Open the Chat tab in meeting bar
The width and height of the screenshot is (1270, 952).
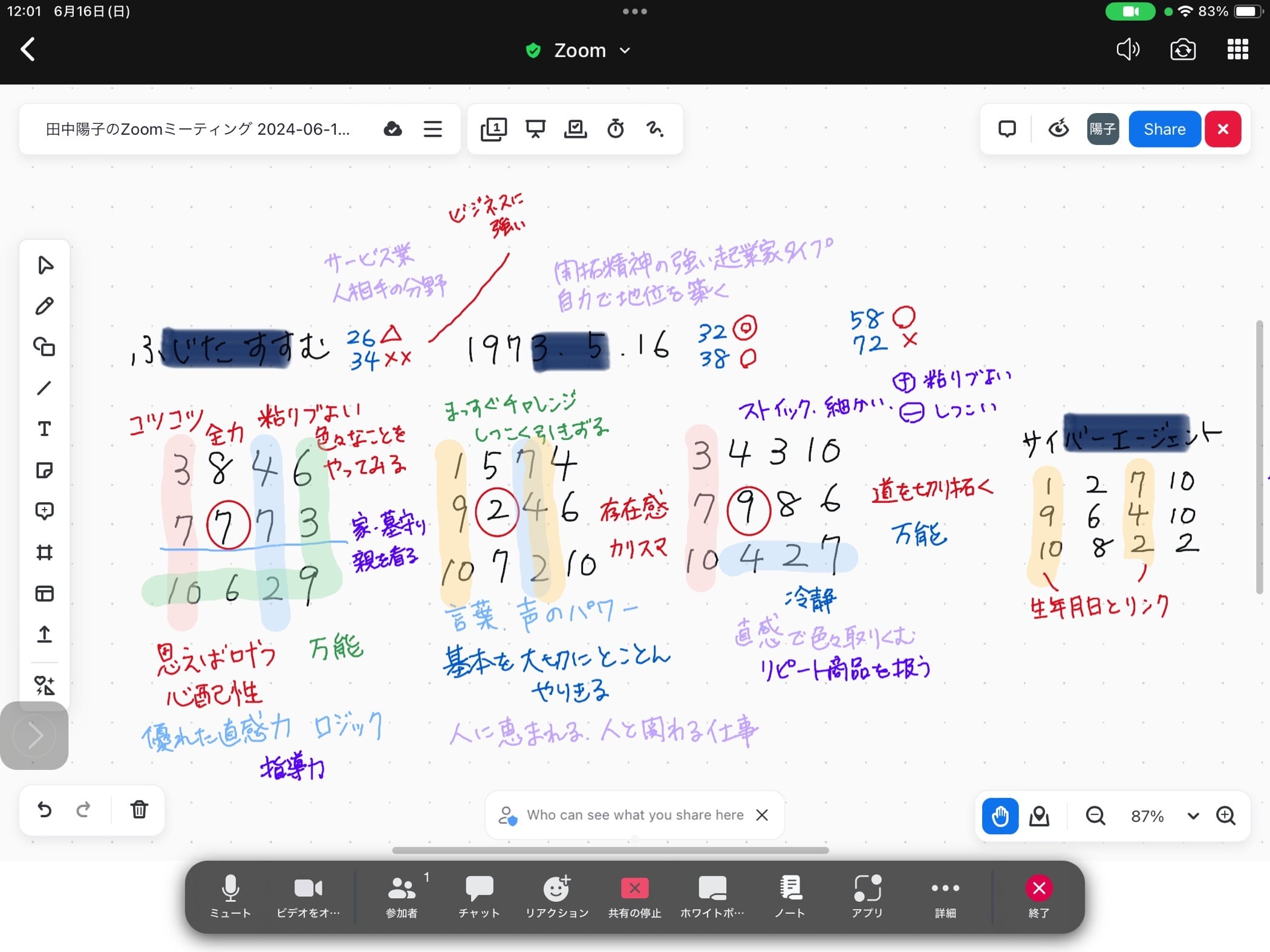(x=479, y=895)
